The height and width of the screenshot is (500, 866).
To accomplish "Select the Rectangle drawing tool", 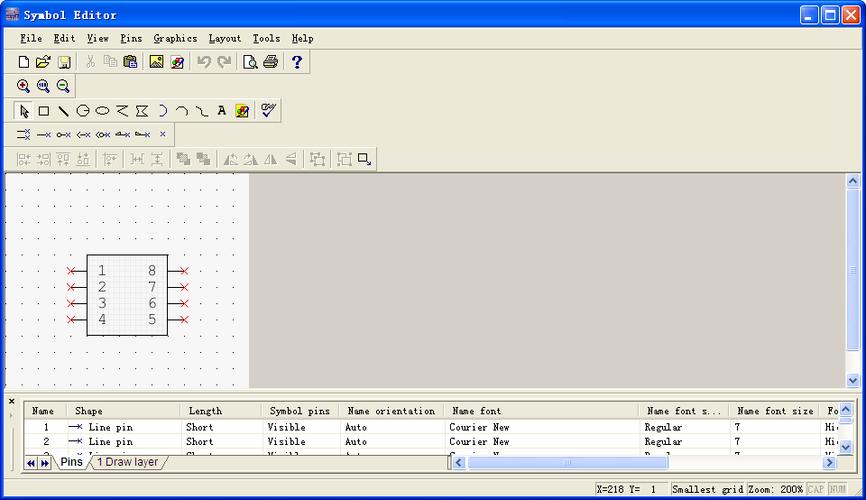I will point(44,111).
